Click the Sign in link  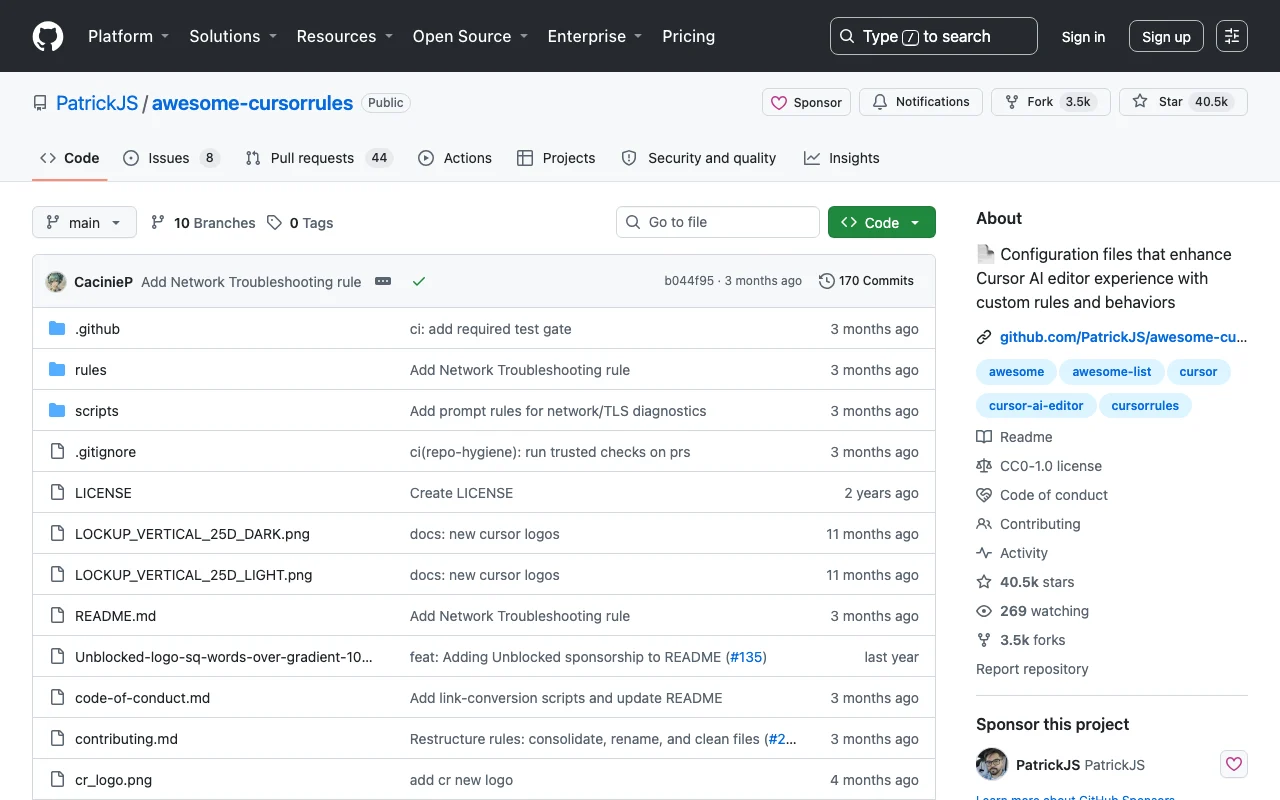(x=1083, y=36)
